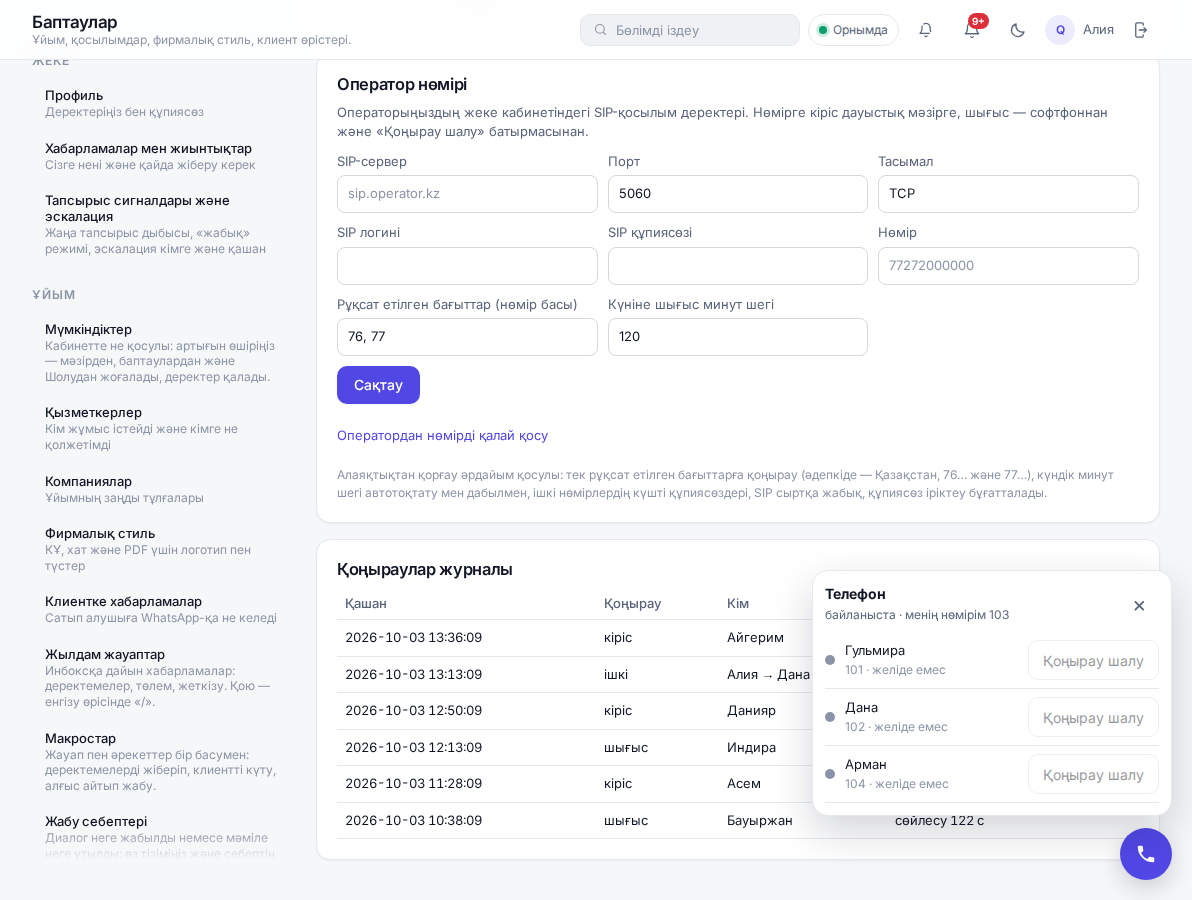Click the round purple phone button
Image resolution: width=1192 pixels, height=900 pixels.
pos(1145,854)
